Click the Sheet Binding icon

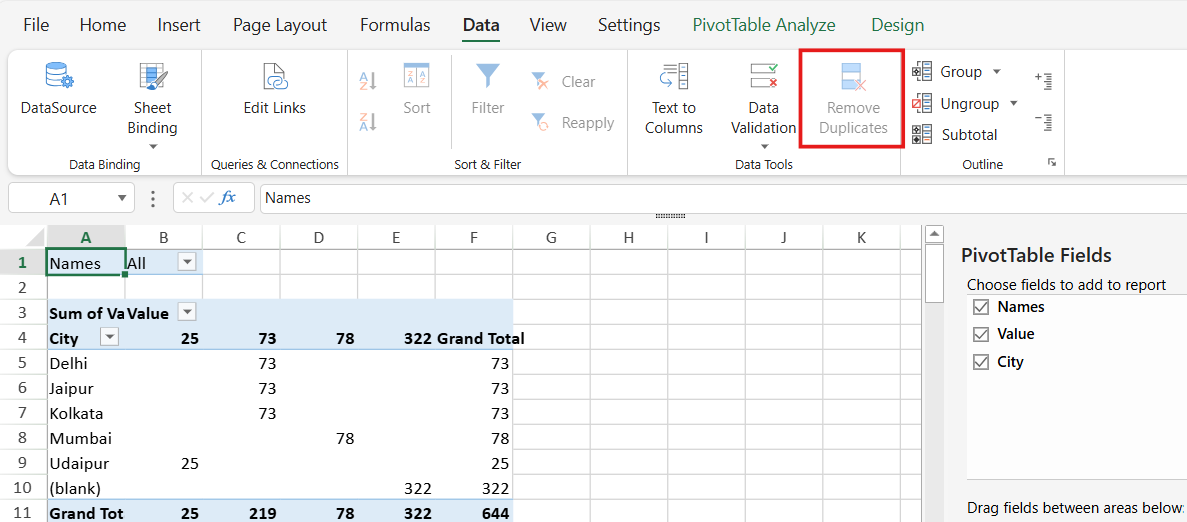pos(154,78)
